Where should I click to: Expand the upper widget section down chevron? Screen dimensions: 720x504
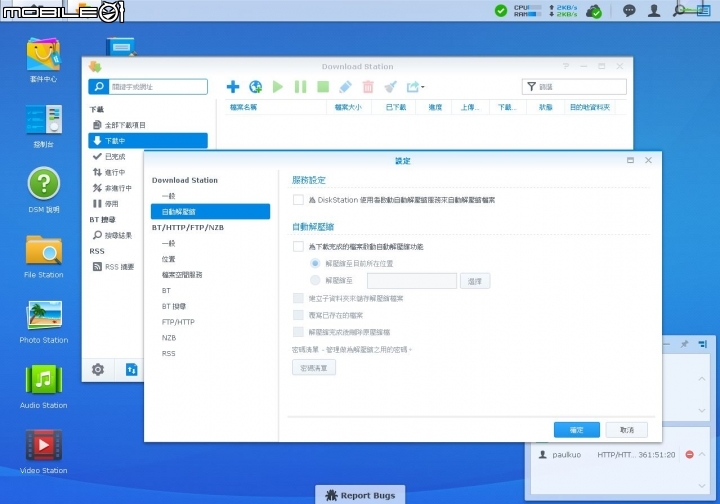[702, 410]
